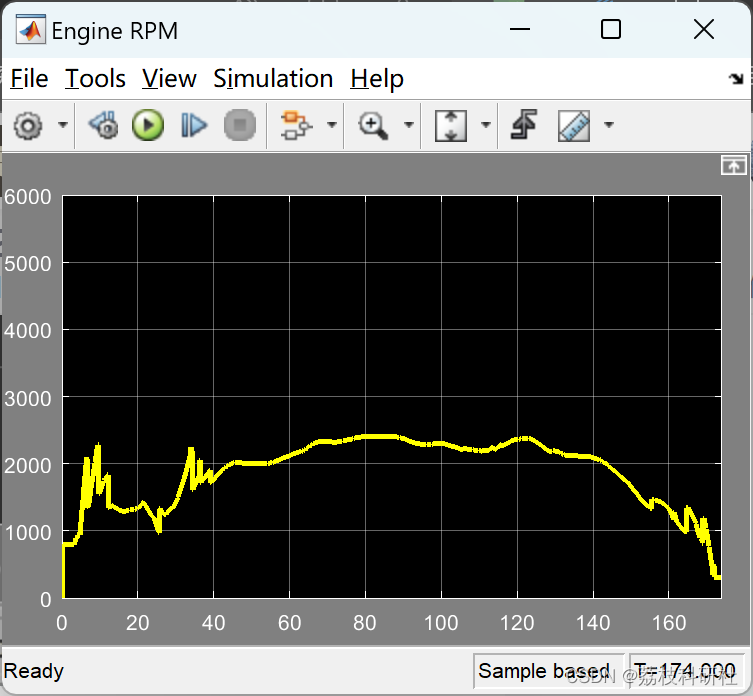Open Configuration Properties gear icon
Image resolution: width=753 pixels, height=696 pixels.
(x=28, y=125)
